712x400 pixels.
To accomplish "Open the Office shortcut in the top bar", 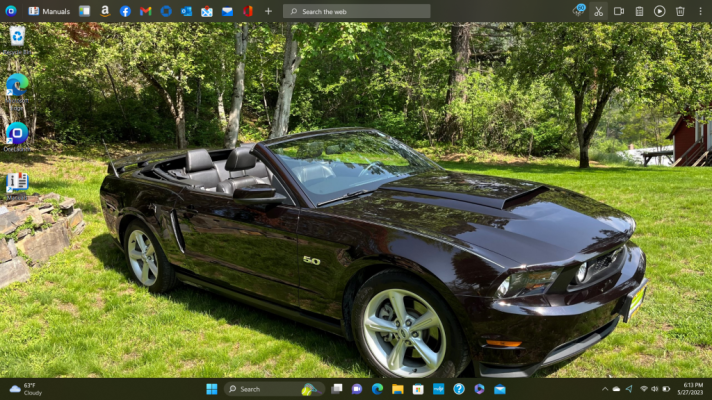I will point(248,11).
